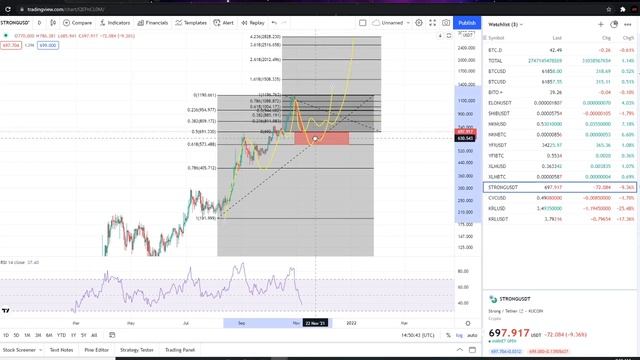Toggle auto scale
Image resolution: width=640 pixels, height=360 pixels.
[472, 335]
